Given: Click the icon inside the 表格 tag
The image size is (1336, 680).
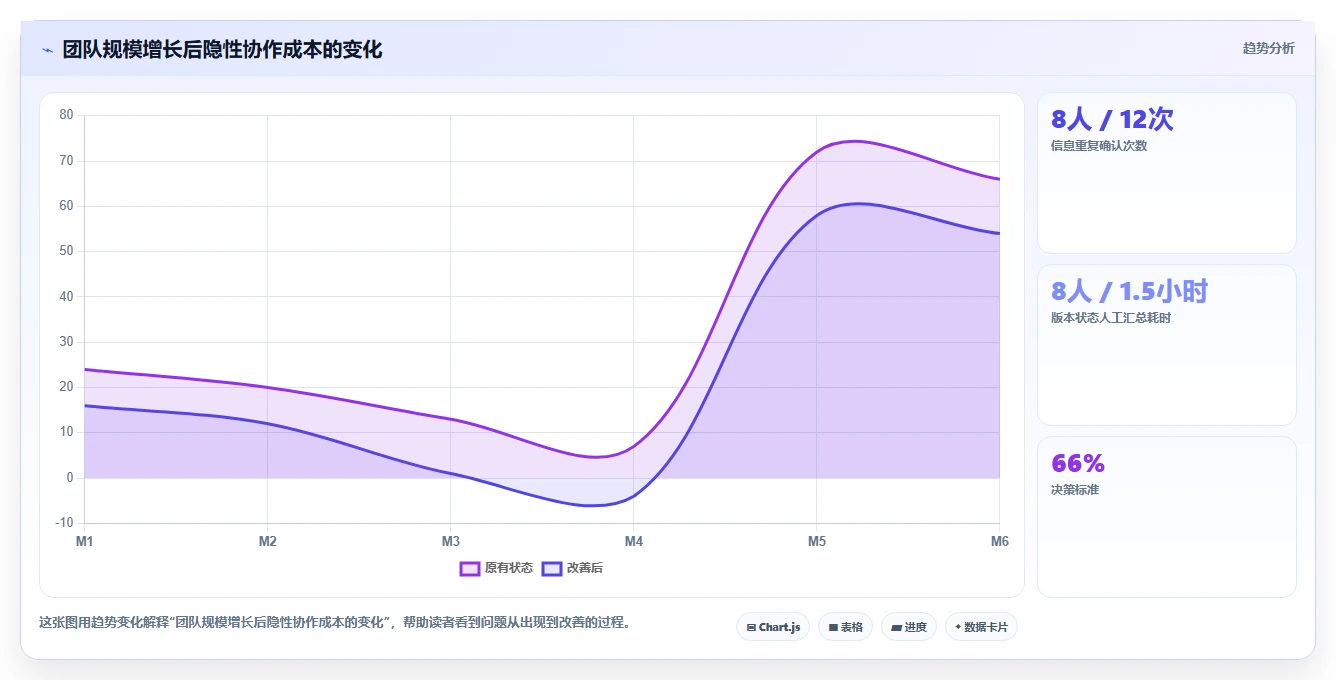Looking at the screenshot, I should 832,628.
